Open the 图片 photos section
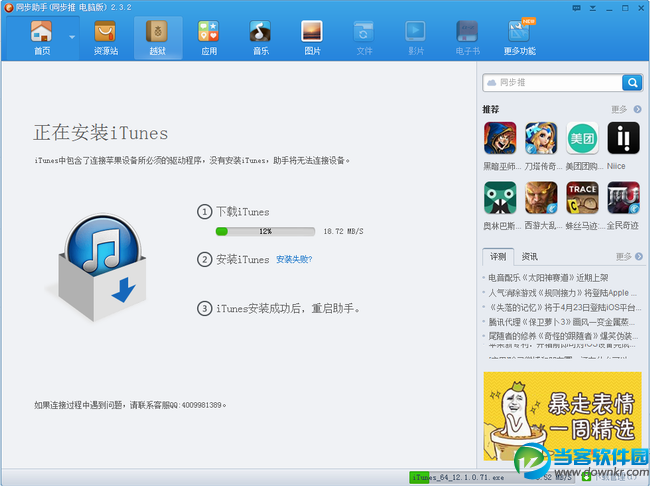 tap(312, 38)
